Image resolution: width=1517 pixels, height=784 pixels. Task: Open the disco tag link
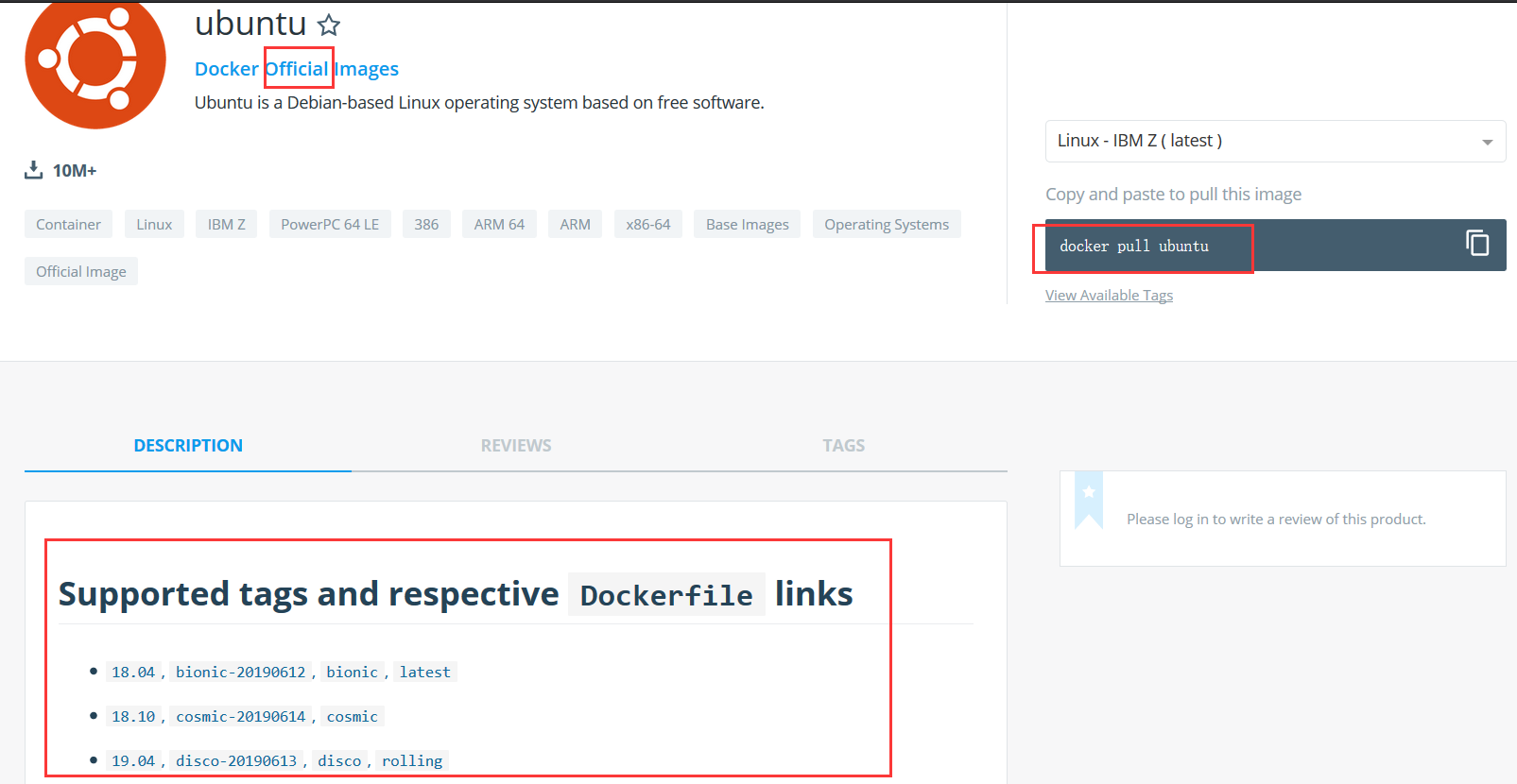point(339,760)
